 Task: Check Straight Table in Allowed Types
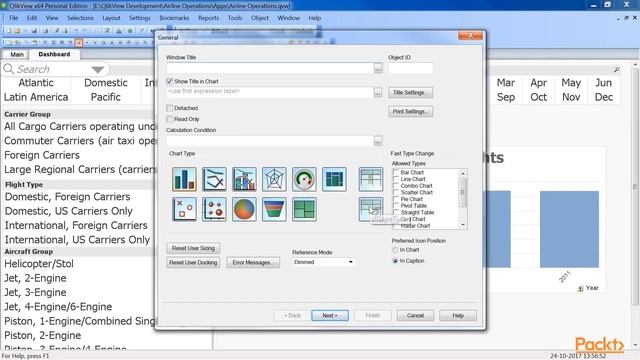click(x=396, y=212)
